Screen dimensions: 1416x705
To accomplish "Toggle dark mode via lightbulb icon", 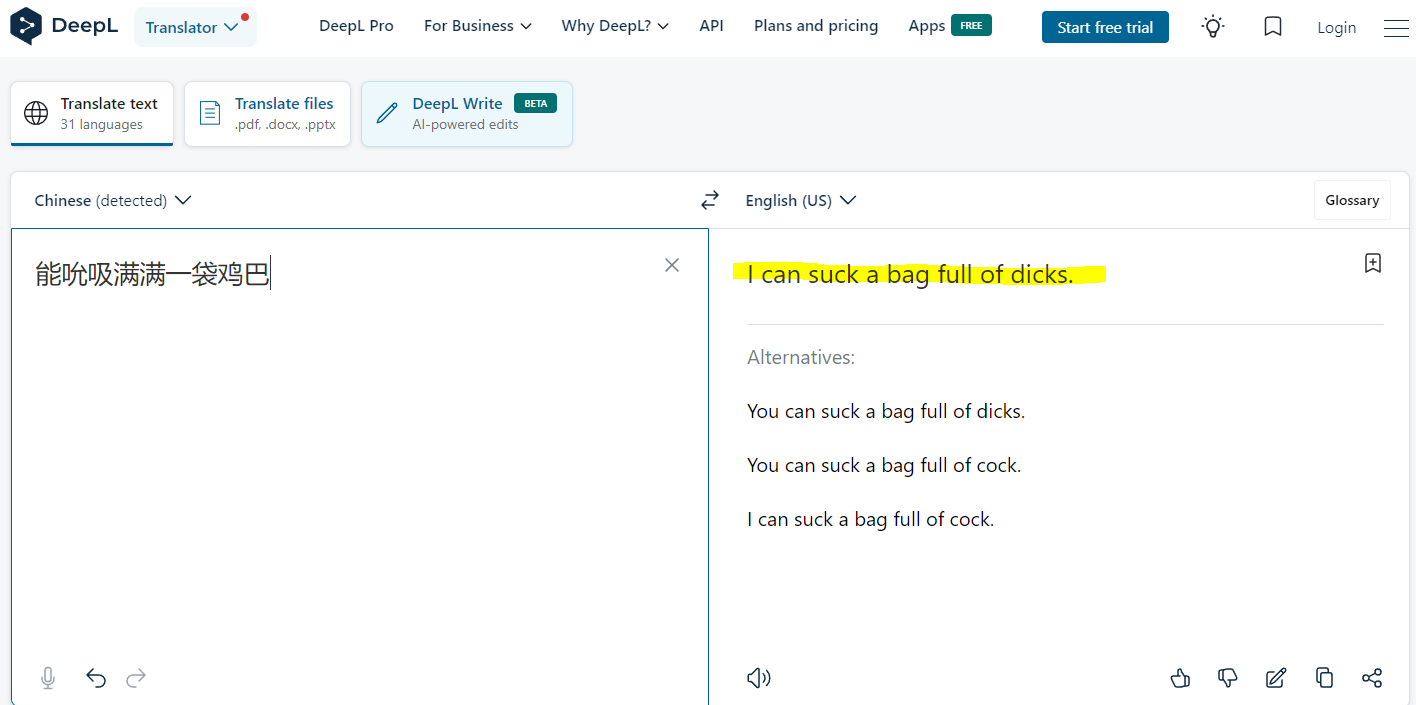I will (1213, 27).
